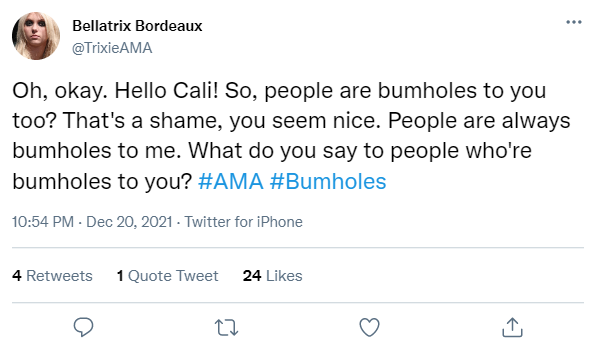View the 4 Retweets list
The height and width of the screenshot is (364, 596).
[x=52, y=276]
